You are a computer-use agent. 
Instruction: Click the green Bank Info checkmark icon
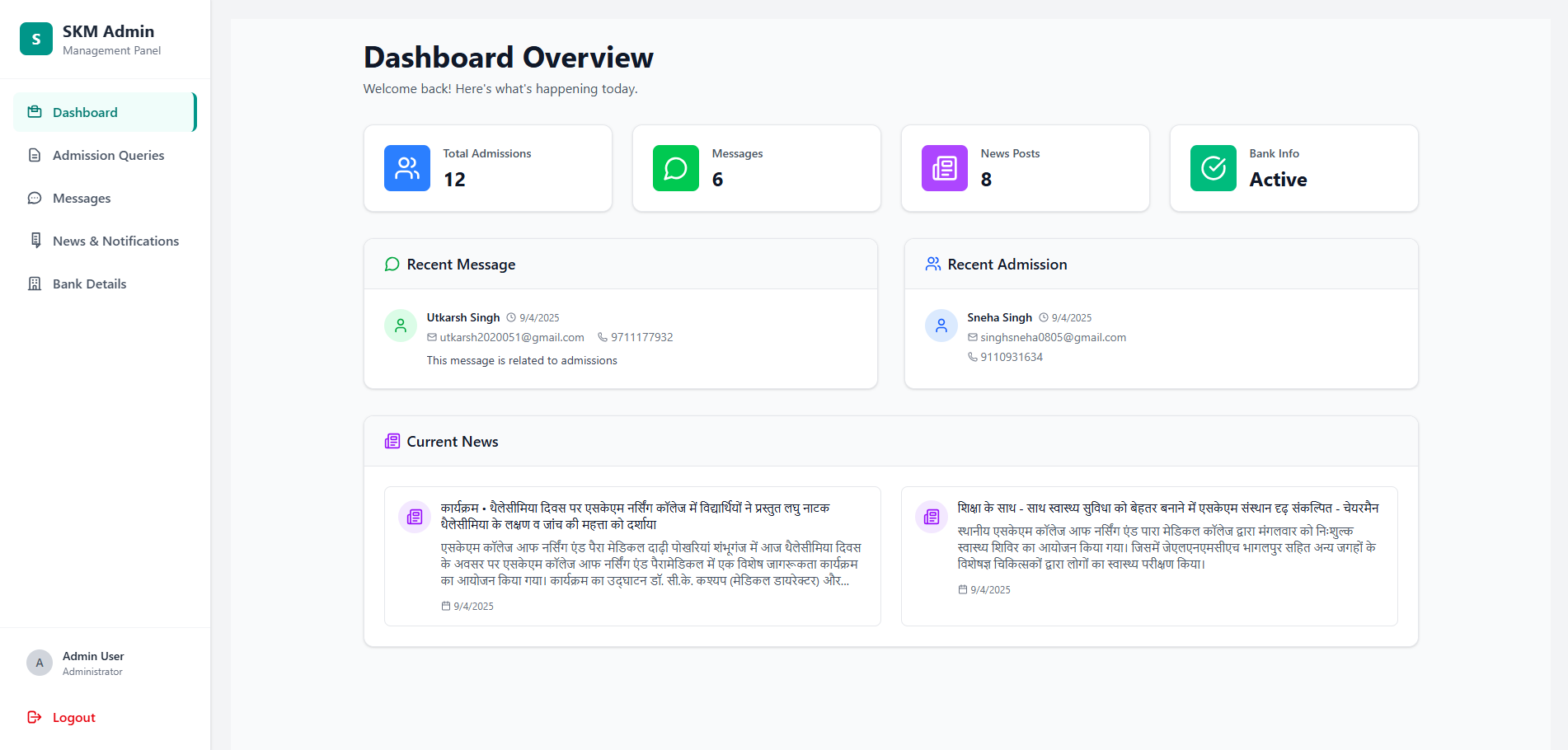click(x=1214, y=168)
